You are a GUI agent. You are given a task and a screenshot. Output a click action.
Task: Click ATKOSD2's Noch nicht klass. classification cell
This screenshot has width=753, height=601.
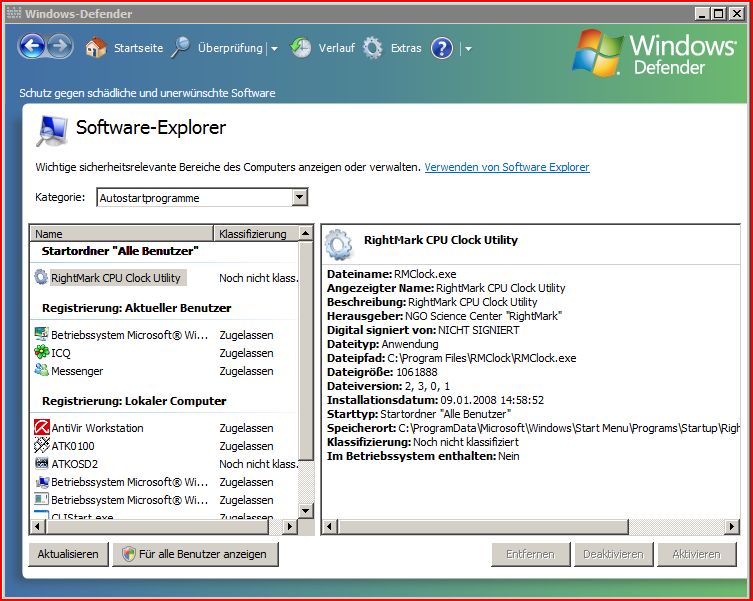(258, 464)
